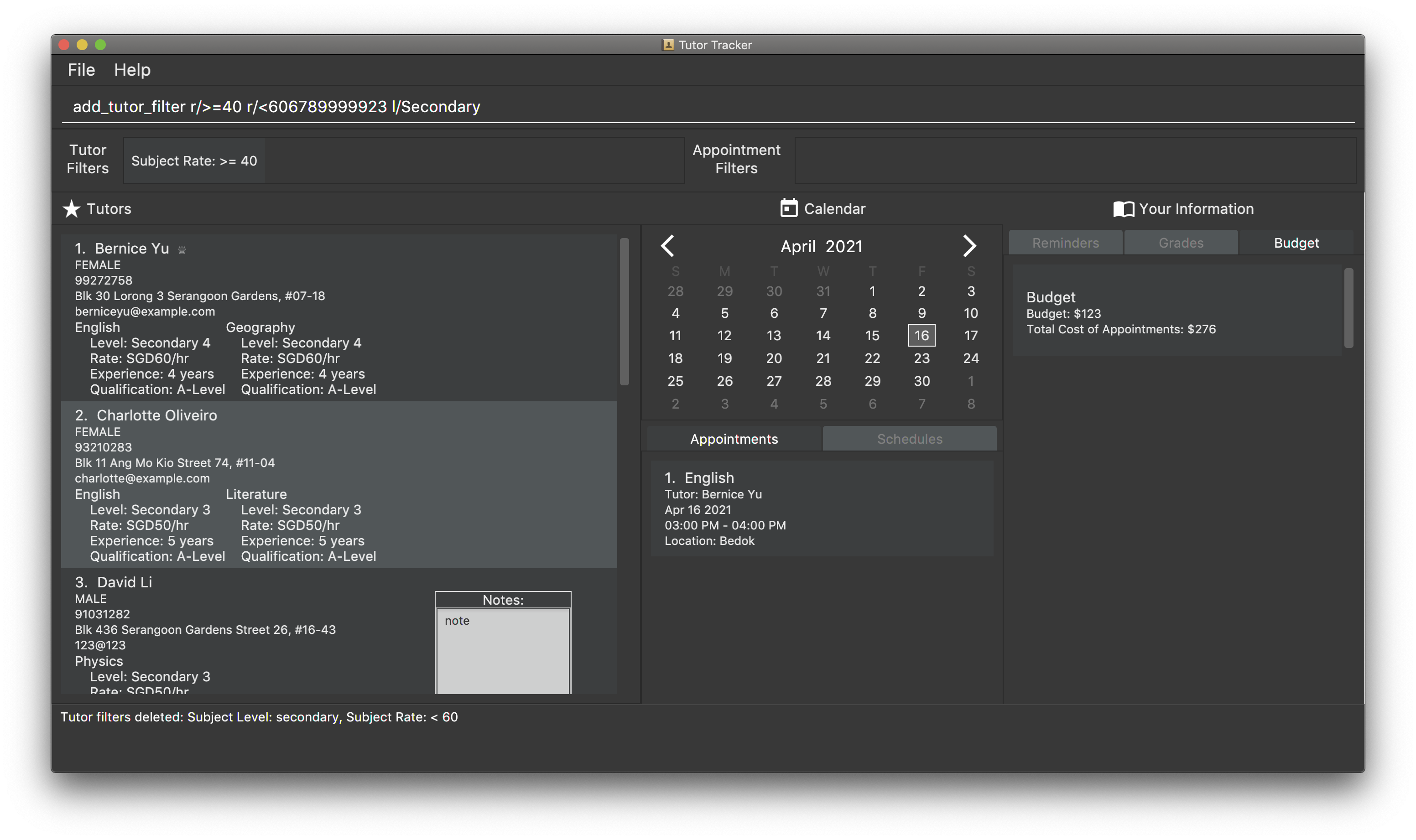Select April 16 in the calendar
This screenshot has height=840, width=1416.
pos(921,335)
